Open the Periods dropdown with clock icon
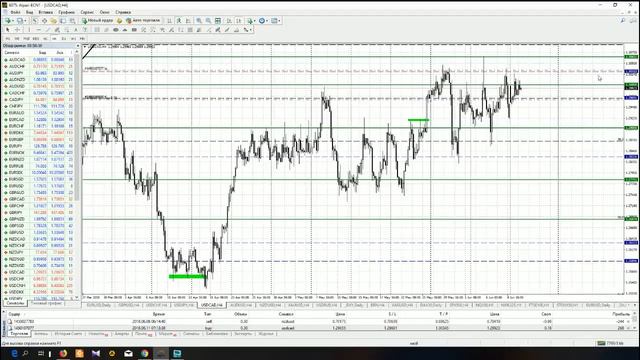The height and width of the screenshot is (360, 640). [x=264, y=20]
